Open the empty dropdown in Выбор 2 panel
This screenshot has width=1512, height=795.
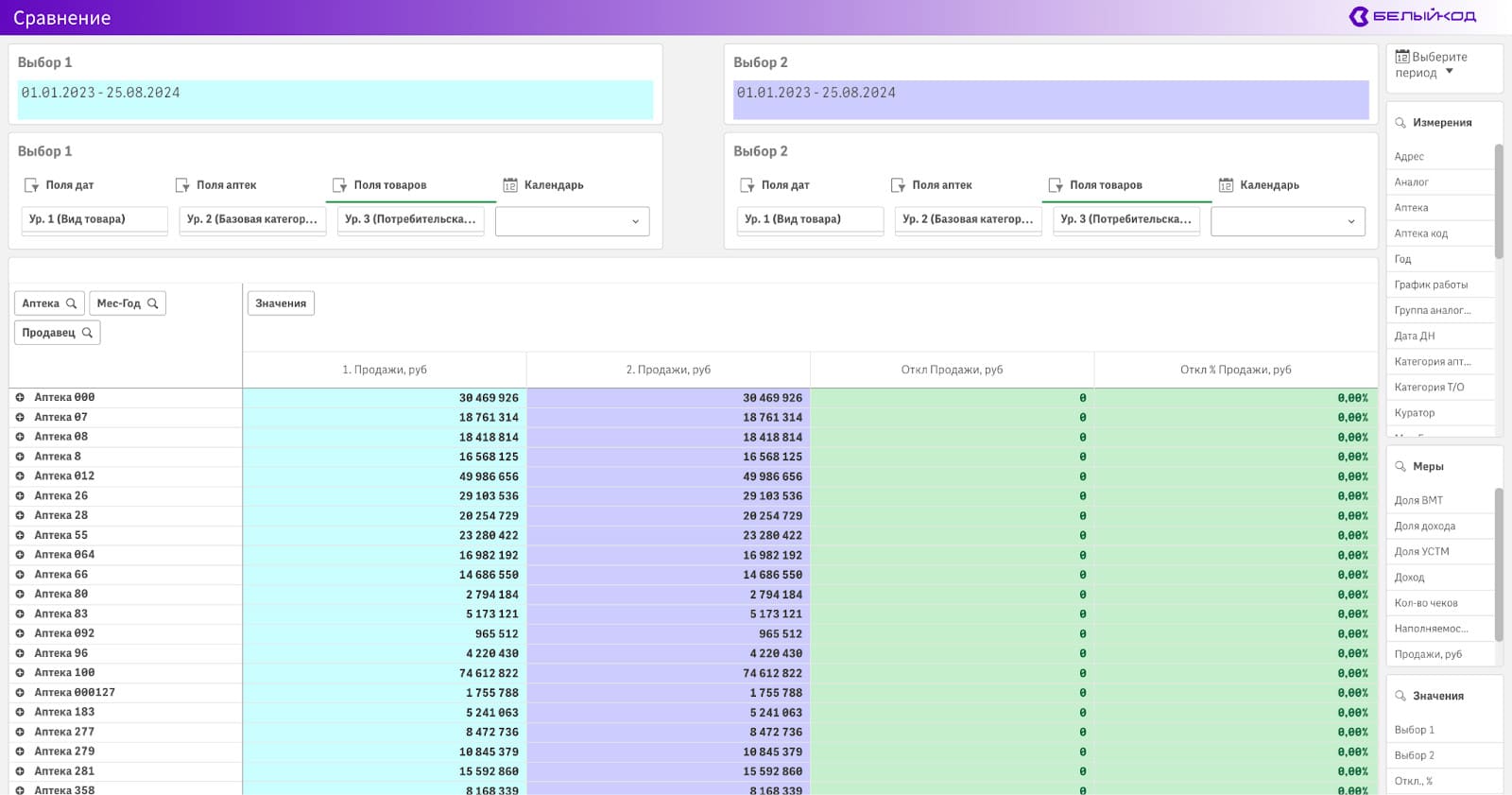tap(1288, 221)
